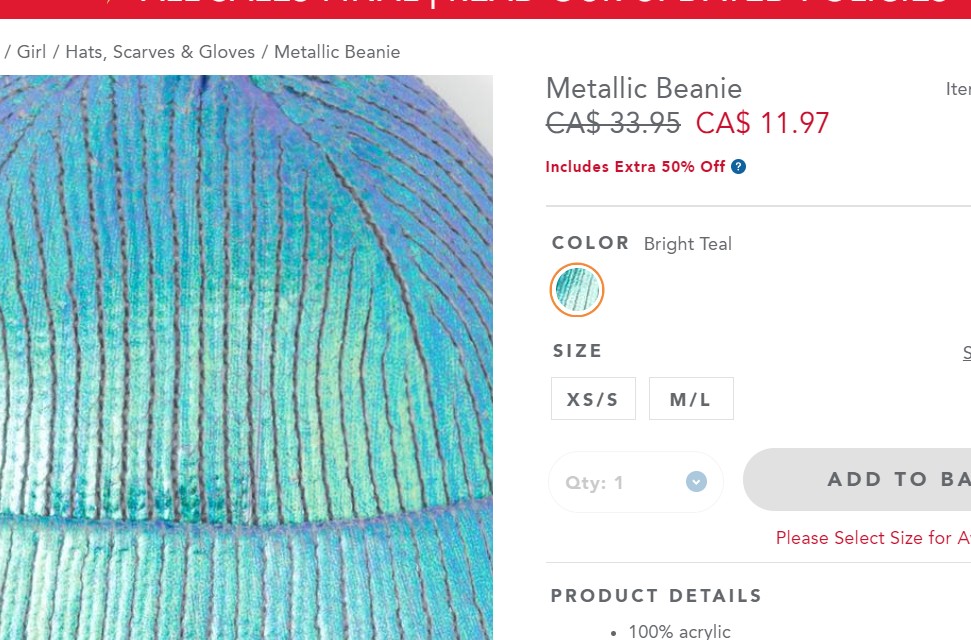Image resolution: width=971 pixels, height=640 pixels.
Task: Click the Metallic Beanie product title
Action: (643, 88)
